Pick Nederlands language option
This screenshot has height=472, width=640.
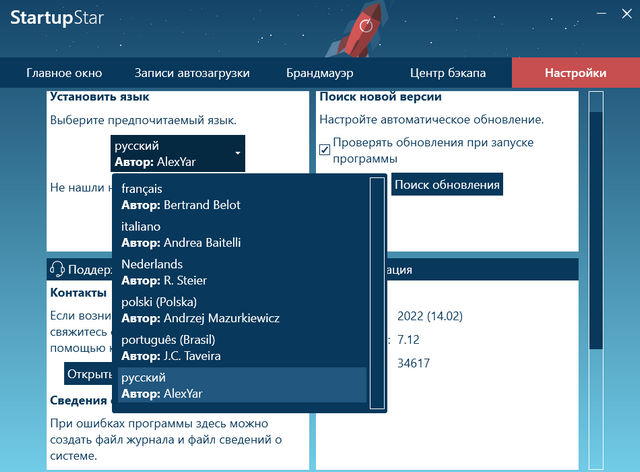click(x=240, y=272)
